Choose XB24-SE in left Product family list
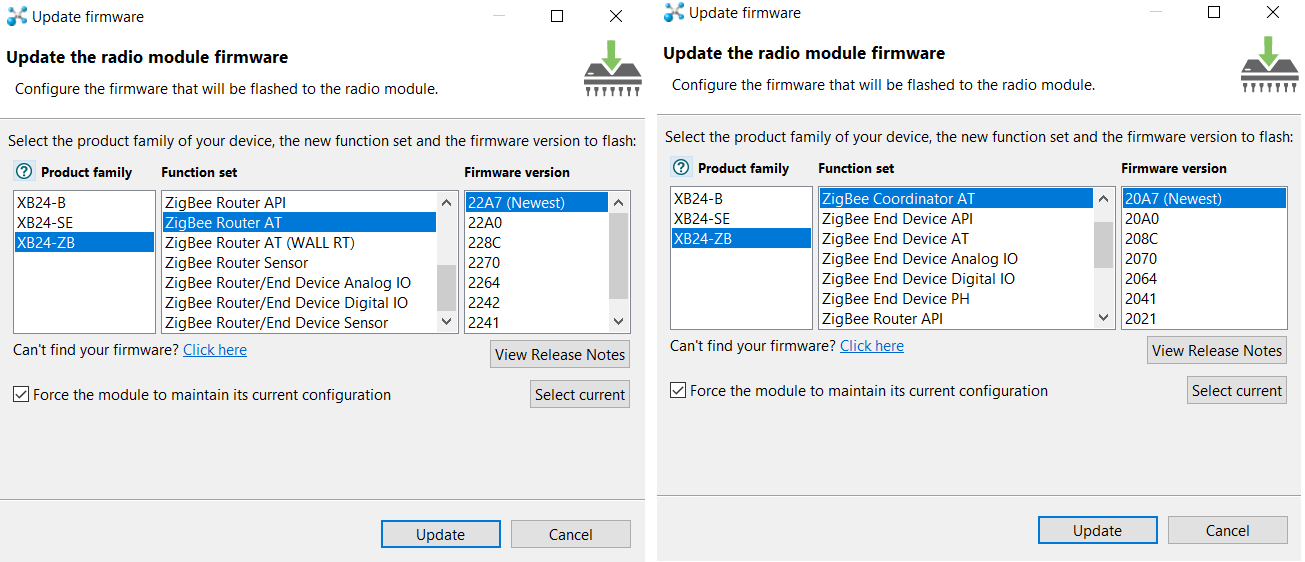Image resolution: width=1305 pixels, height=562 pixels. [45, 222]
